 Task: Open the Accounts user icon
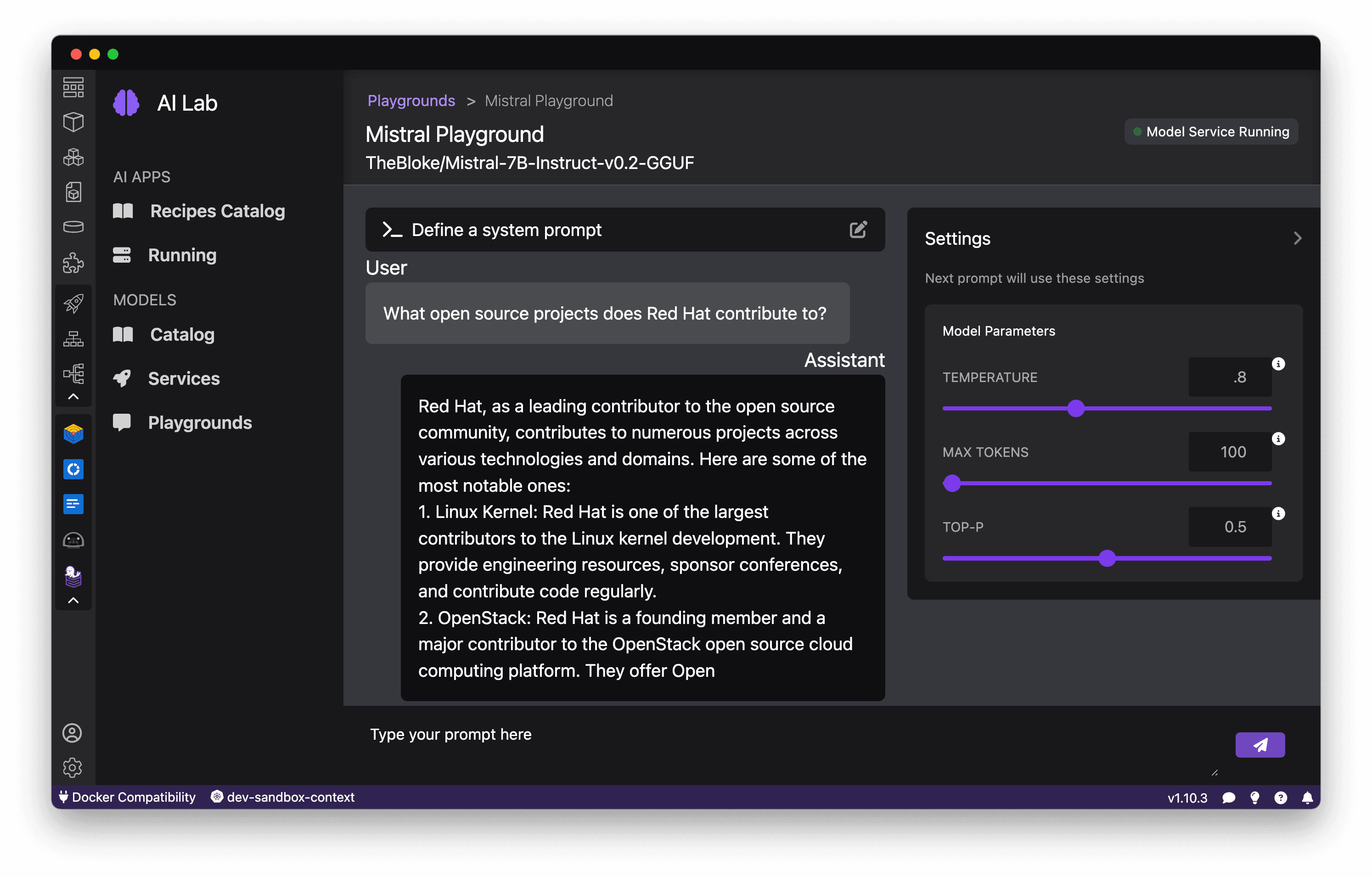(x=73, y=733)
